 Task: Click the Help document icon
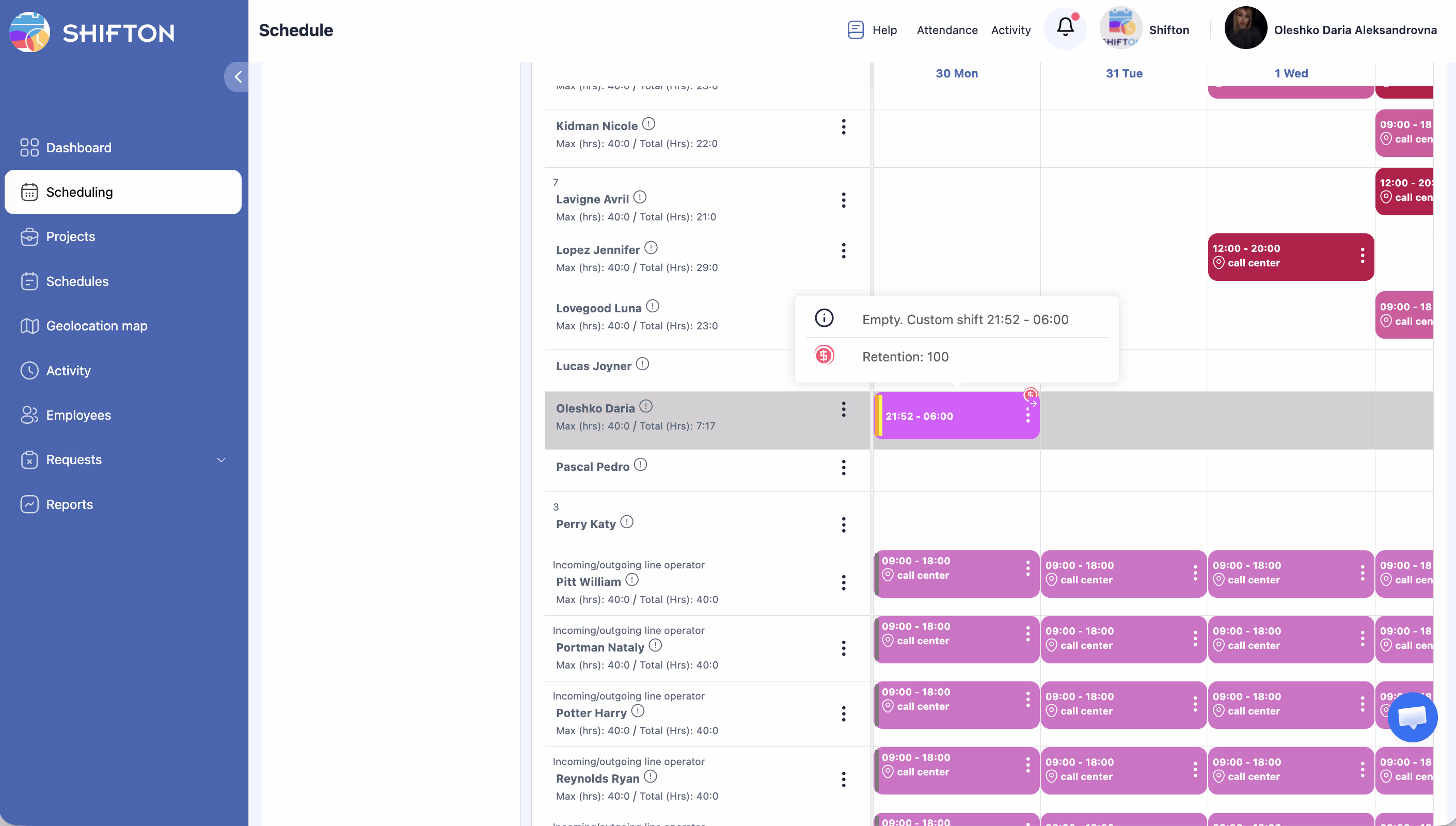tap(856, 29)
